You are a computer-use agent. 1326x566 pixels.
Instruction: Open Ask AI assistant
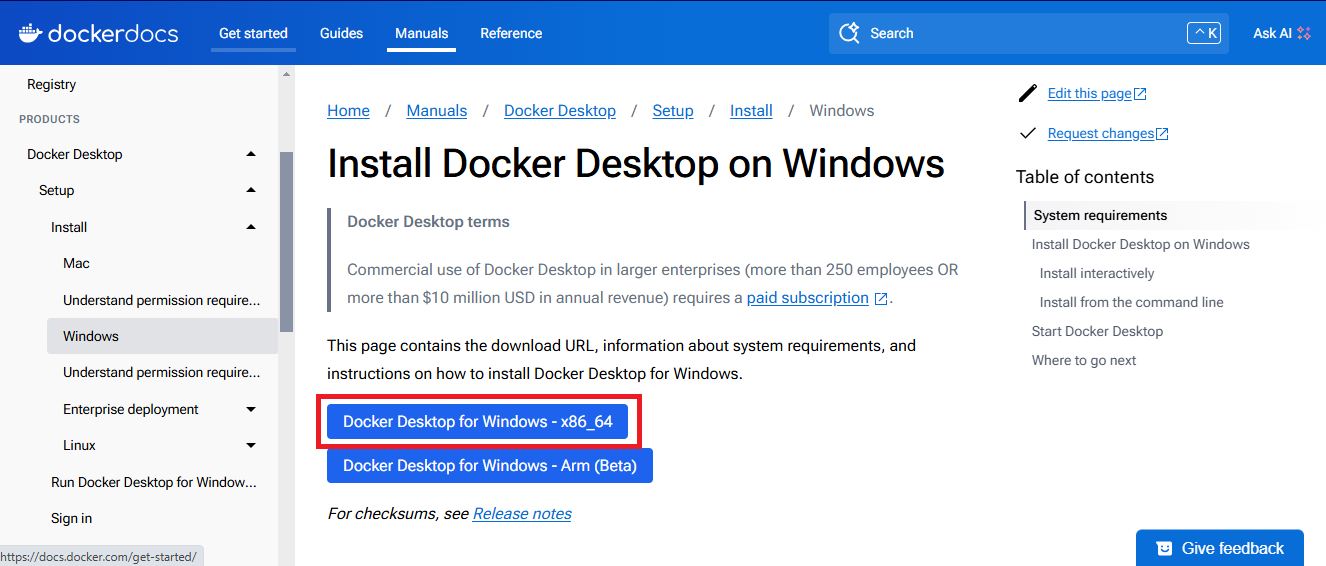(1282, 33)
